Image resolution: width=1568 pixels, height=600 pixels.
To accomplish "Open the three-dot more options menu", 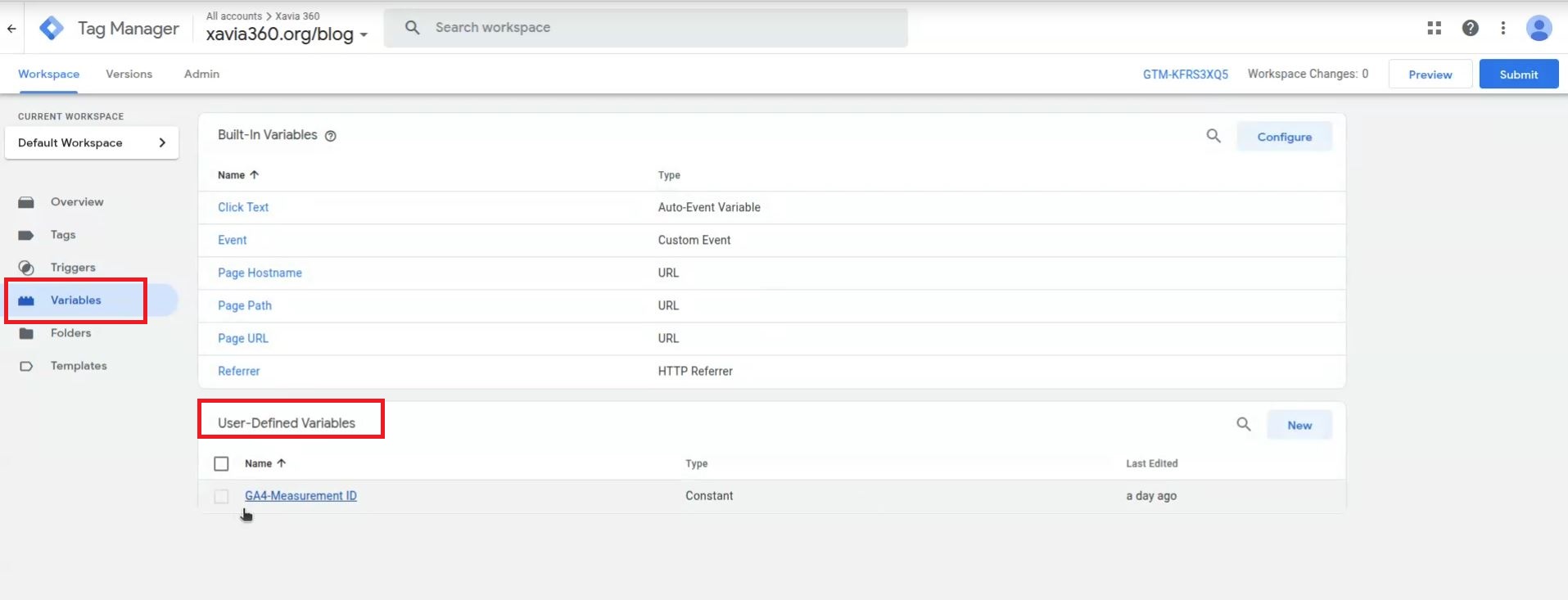I will pyautogui.click(x=1503, y=28).
